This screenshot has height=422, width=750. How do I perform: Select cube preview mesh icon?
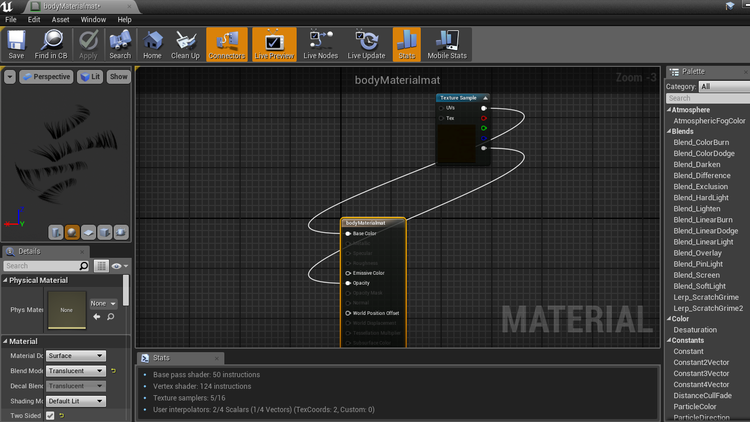coord(104,233)
